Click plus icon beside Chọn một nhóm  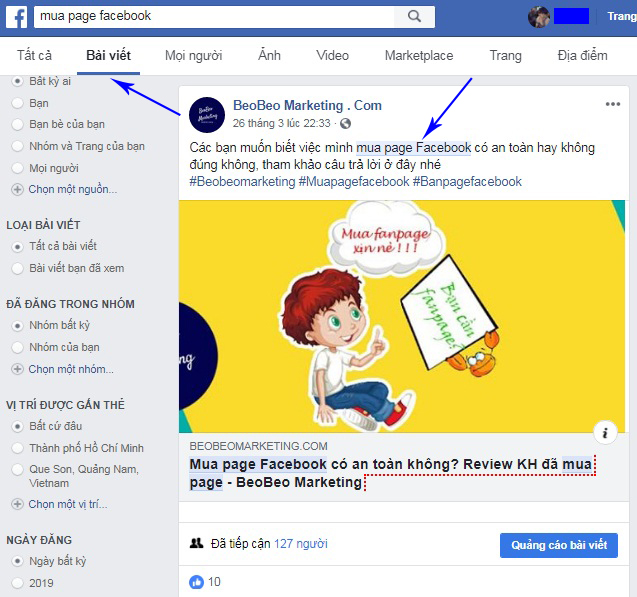click(x=17, y=369)
